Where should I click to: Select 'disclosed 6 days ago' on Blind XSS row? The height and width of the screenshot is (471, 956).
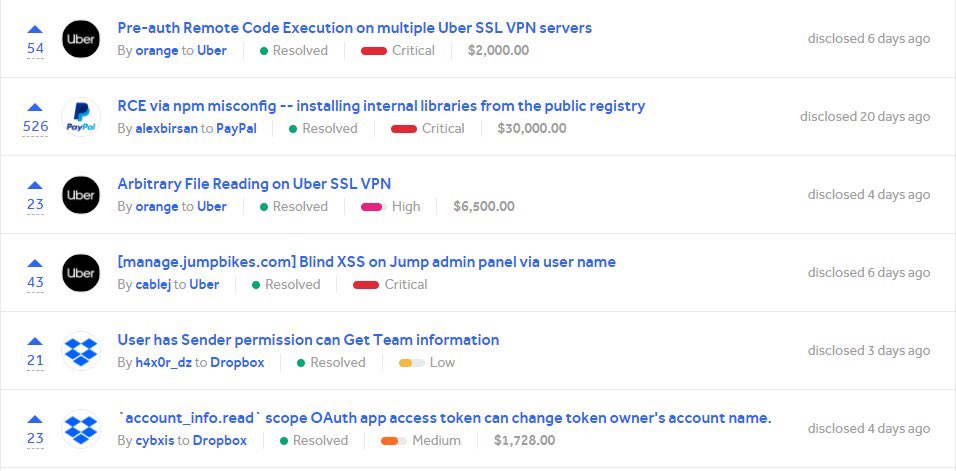869,272
